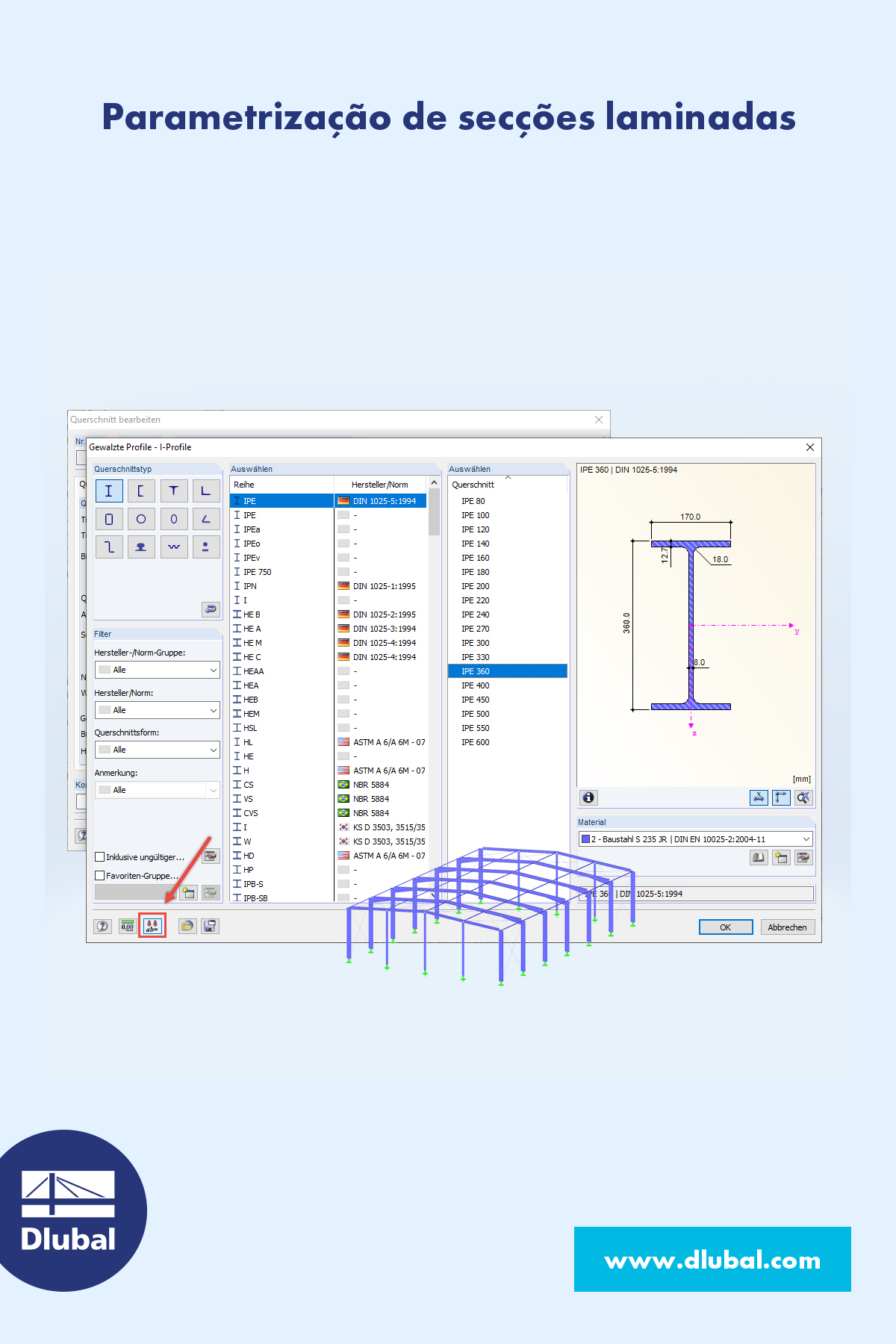The height and width of the screenshot is (1344, 896).
Task: Click the save diskette icon
Action: point(211,926)
